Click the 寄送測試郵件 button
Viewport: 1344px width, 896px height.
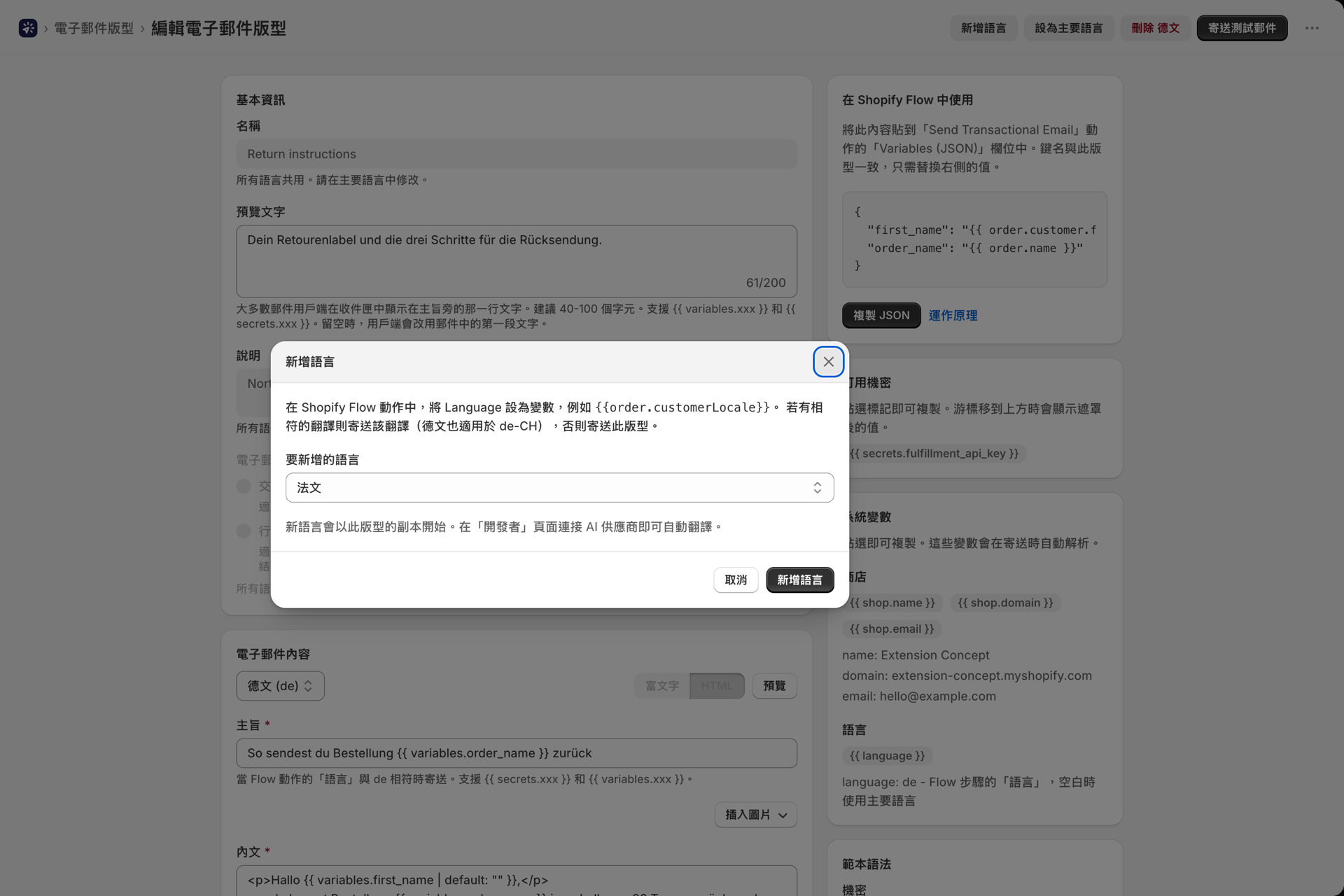[x=1242, y=28]
